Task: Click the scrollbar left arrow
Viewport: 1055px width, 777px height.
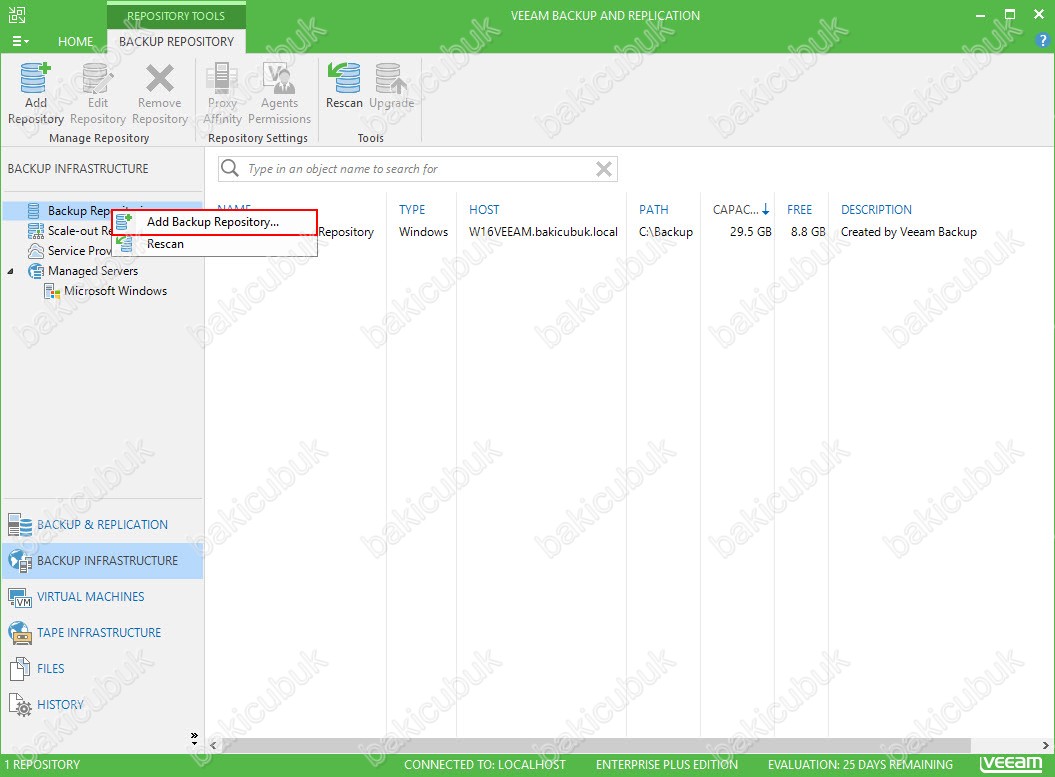Action: 213,745
